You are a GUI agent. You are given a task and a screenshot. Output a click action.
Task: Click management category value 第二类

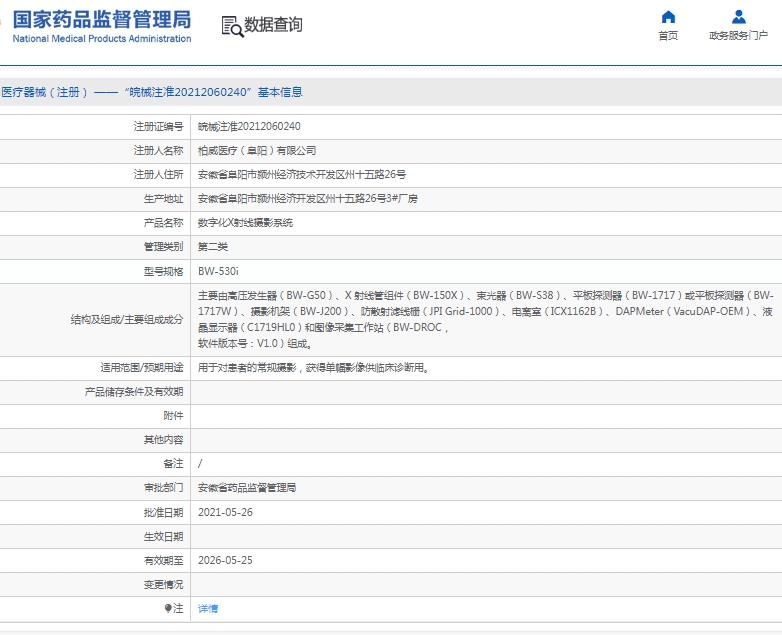(213, 246)
